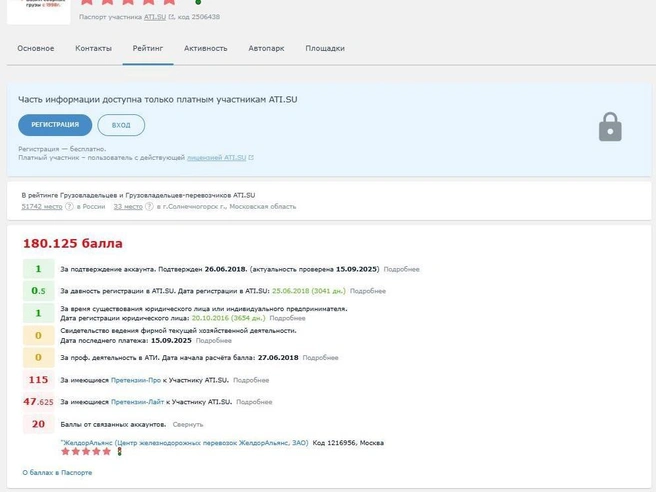Open the Площадки tab
Screen dimensions: 656x492
pyautogui.click(x=325, y=49)
